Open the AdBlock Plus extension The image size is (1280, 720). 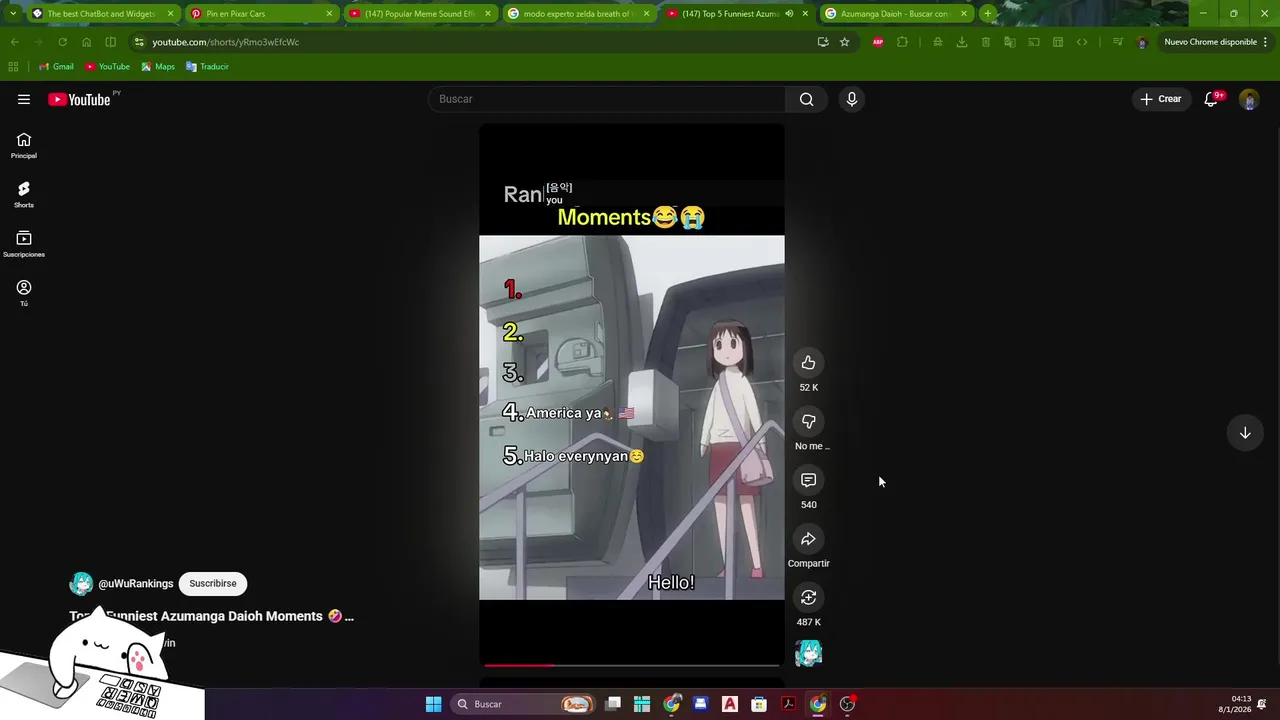878,42
